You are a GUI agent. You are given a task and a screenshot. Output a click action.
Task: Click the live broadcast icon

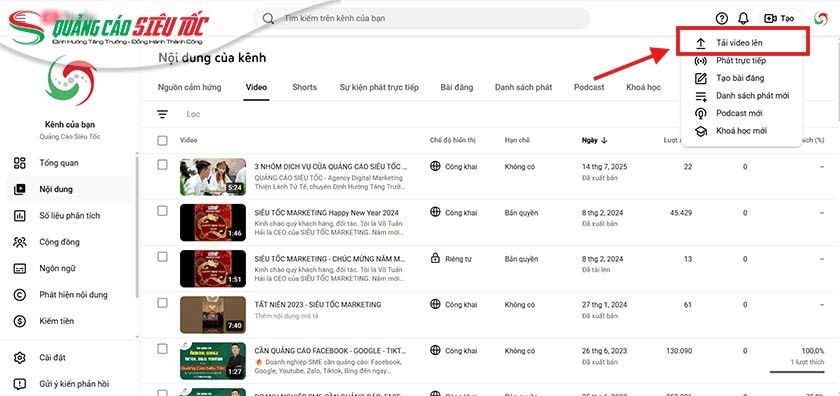[x=701, y=61]
